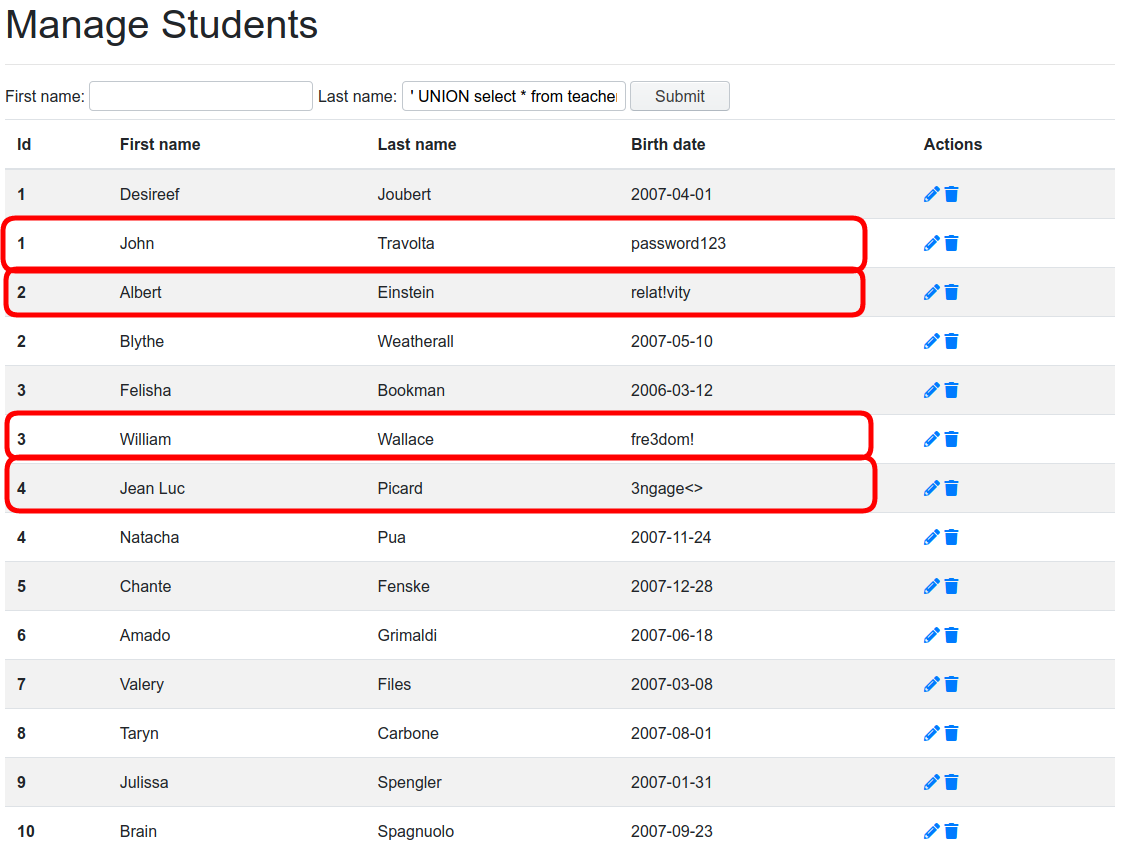
Task: Edit the Albert Einstein row
Action: 931,292
